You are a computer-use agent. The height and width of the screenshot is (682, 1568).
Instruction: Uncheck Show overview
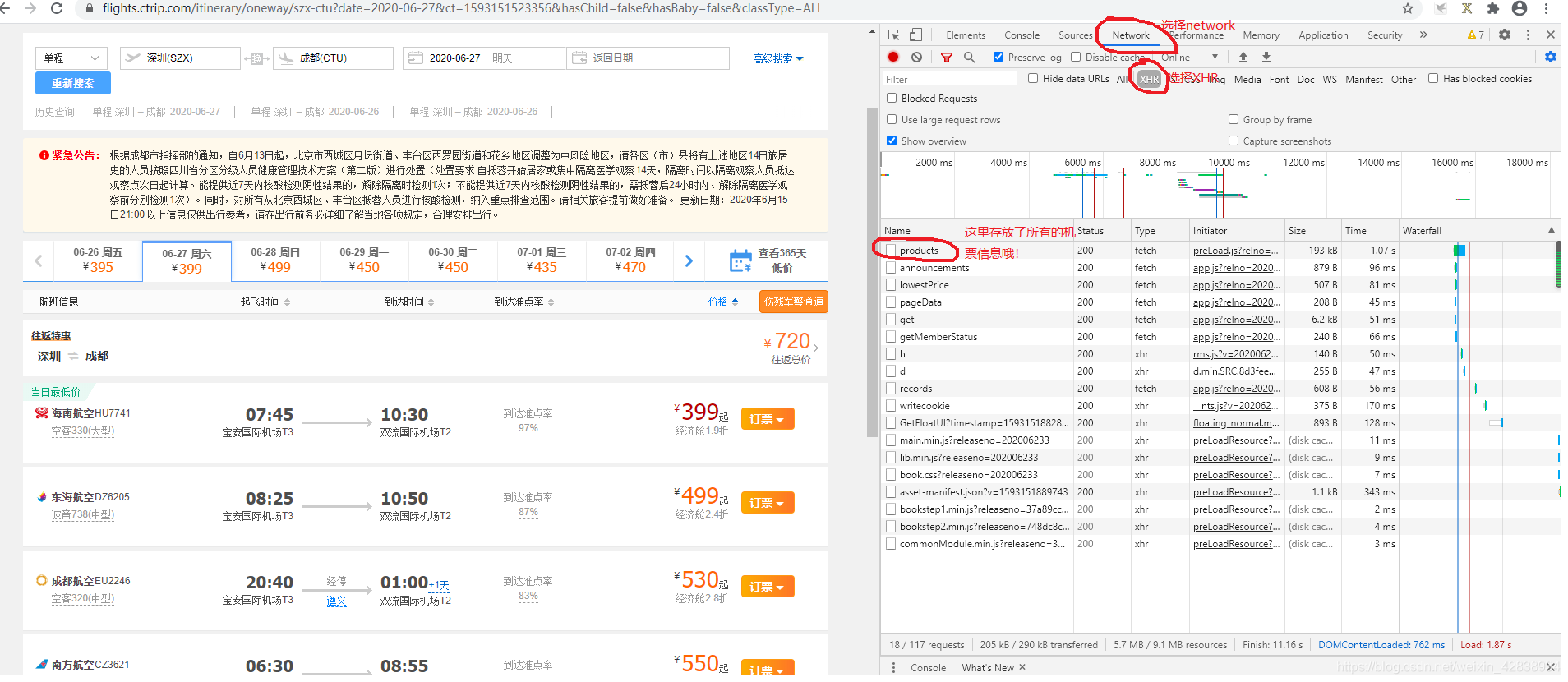[x=892, y=141]
